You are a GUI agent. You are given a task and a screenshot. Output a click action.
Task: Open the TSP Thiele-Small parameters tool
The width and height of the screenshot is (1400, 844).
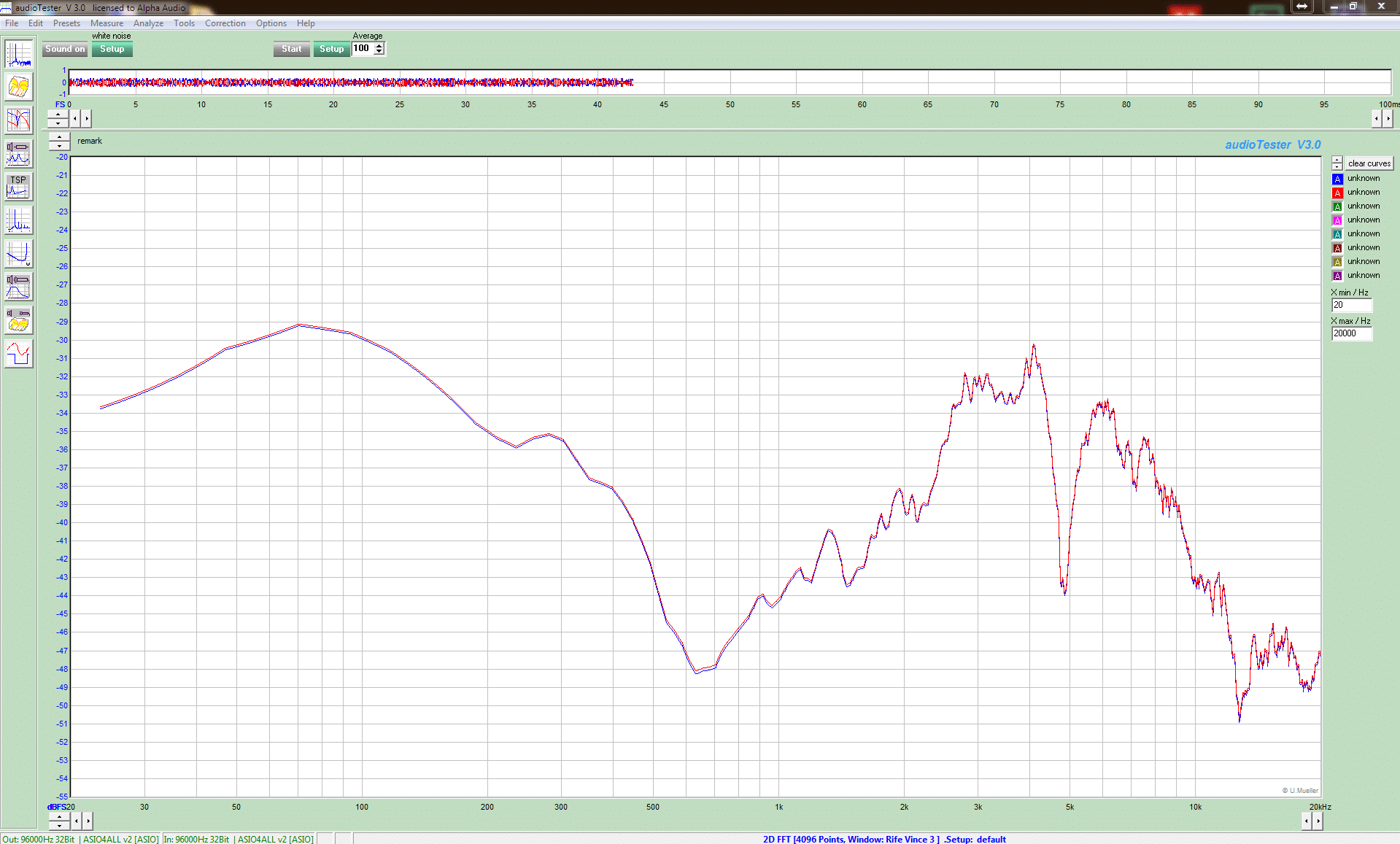tap(19, 187)
